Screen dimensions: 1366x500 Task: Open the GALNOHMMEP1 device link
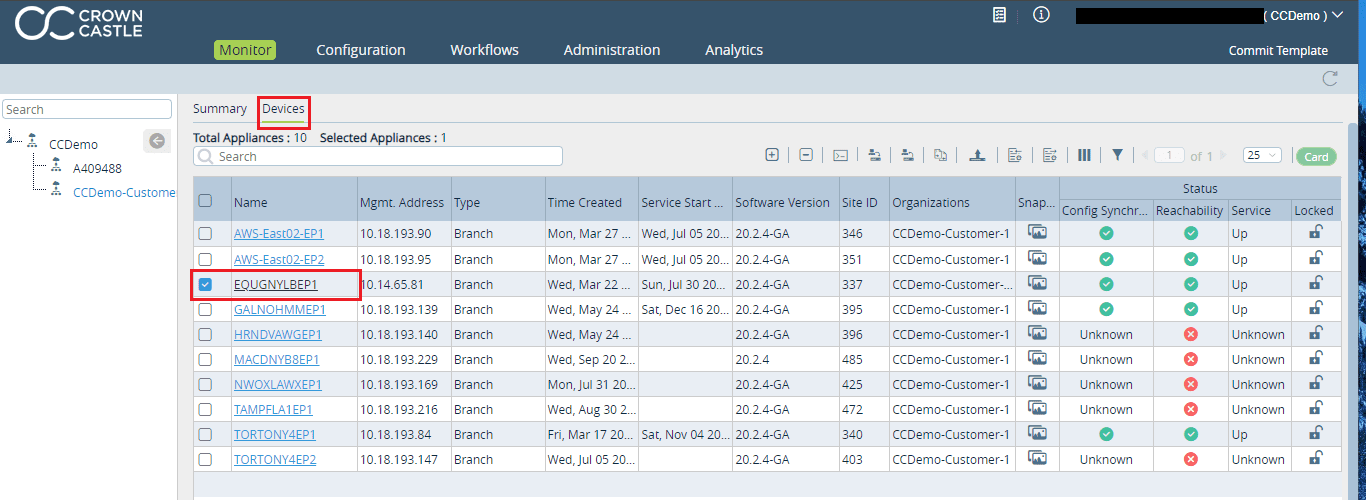[279, 309]
